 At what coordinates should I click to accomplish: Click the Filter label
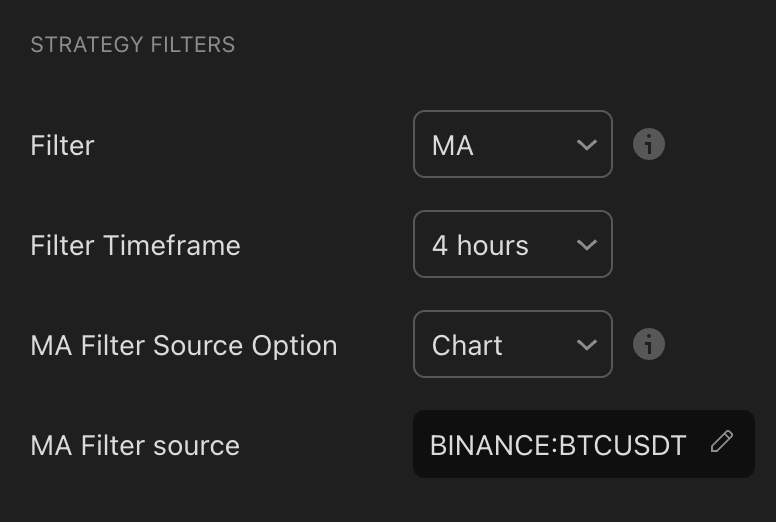click(x=62, y=145)
